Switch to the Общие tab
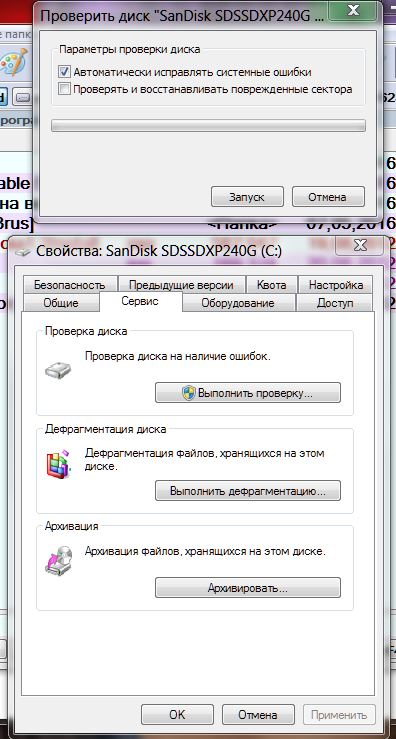This screenshot has width=396, height=739. click(x=61, y=303)
